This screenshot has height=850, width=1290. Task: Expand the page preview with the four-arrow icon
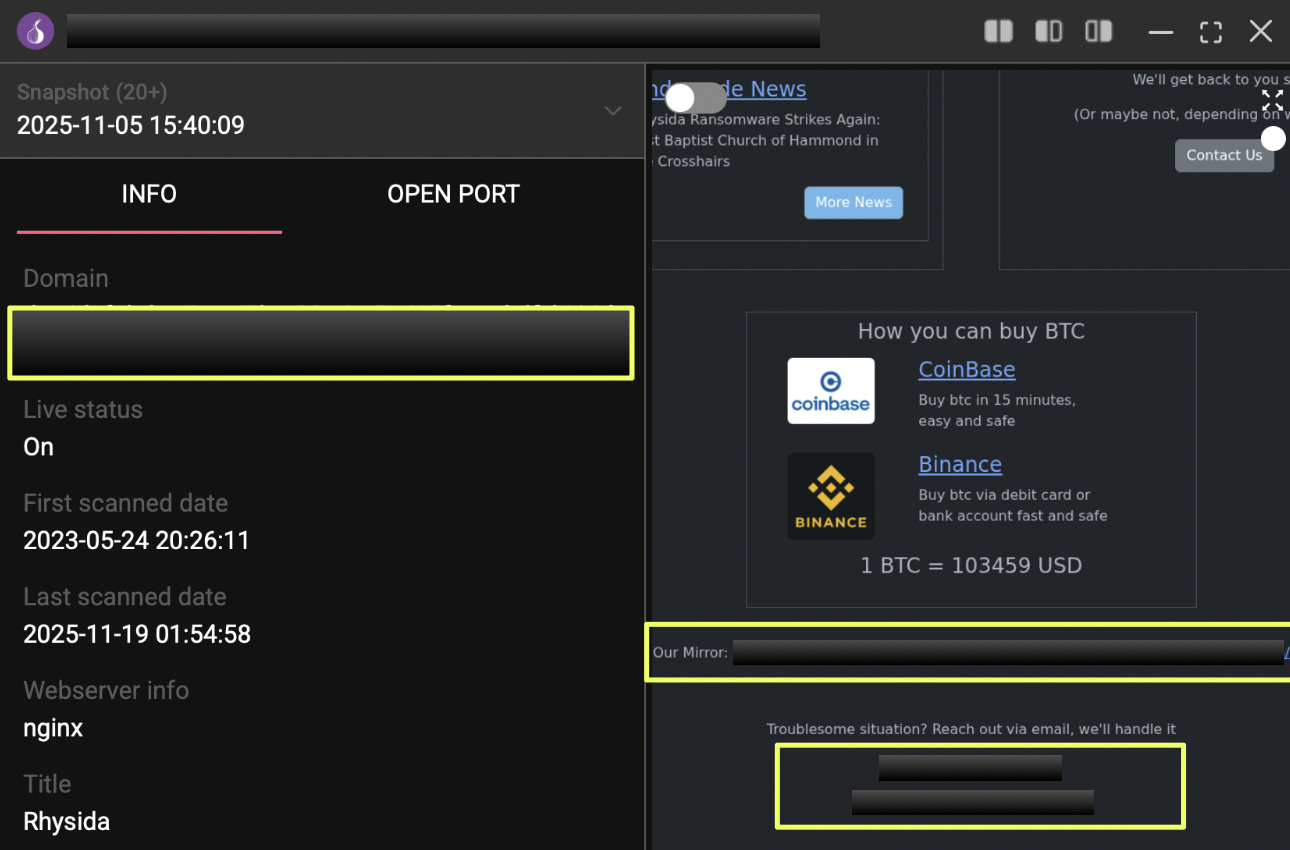click(x=1272, y=100)
